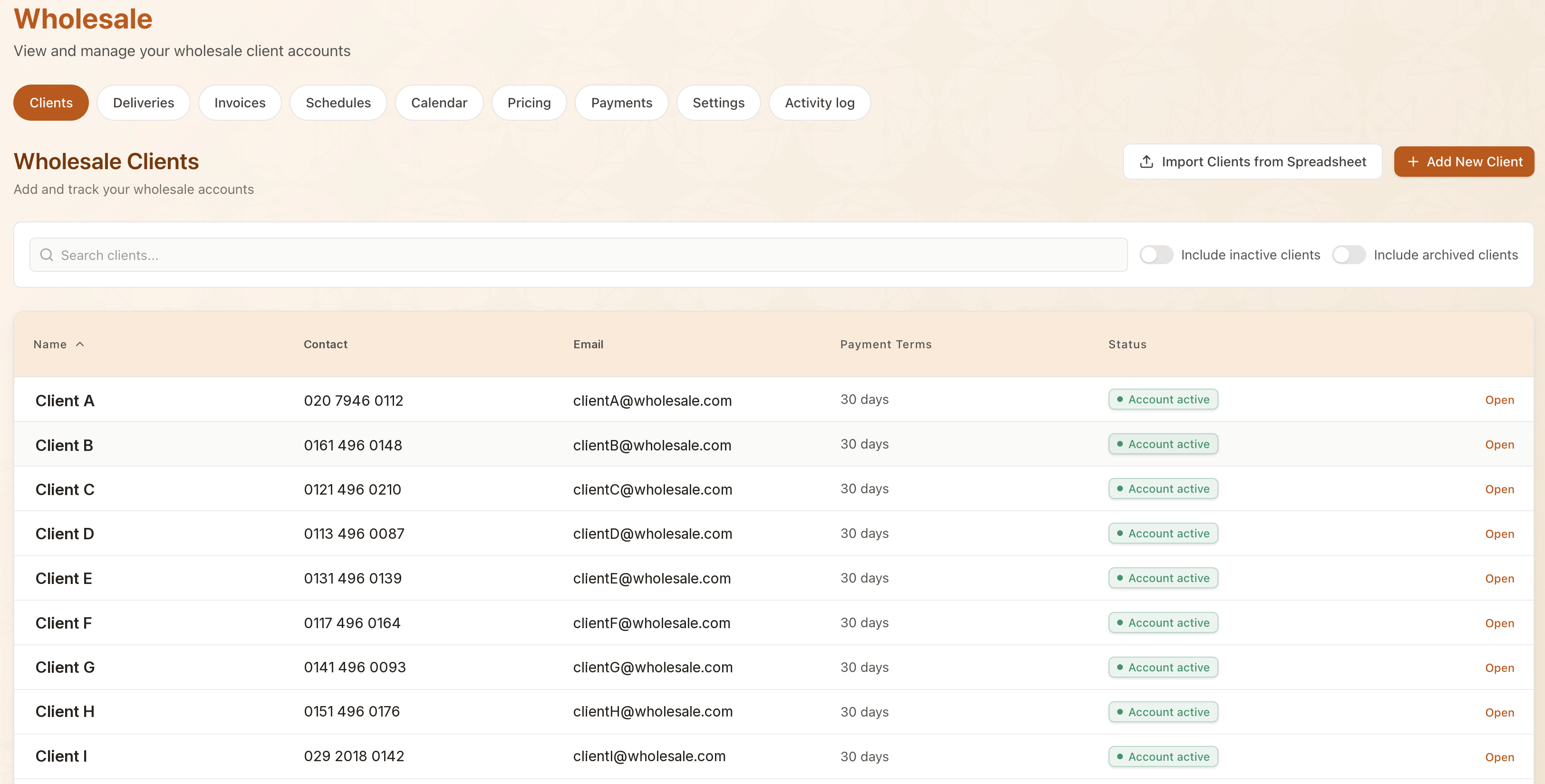Screen dimensions: 1545x784
Task: Click the plus icon in Add New Client
Action: coord(1413,162)
